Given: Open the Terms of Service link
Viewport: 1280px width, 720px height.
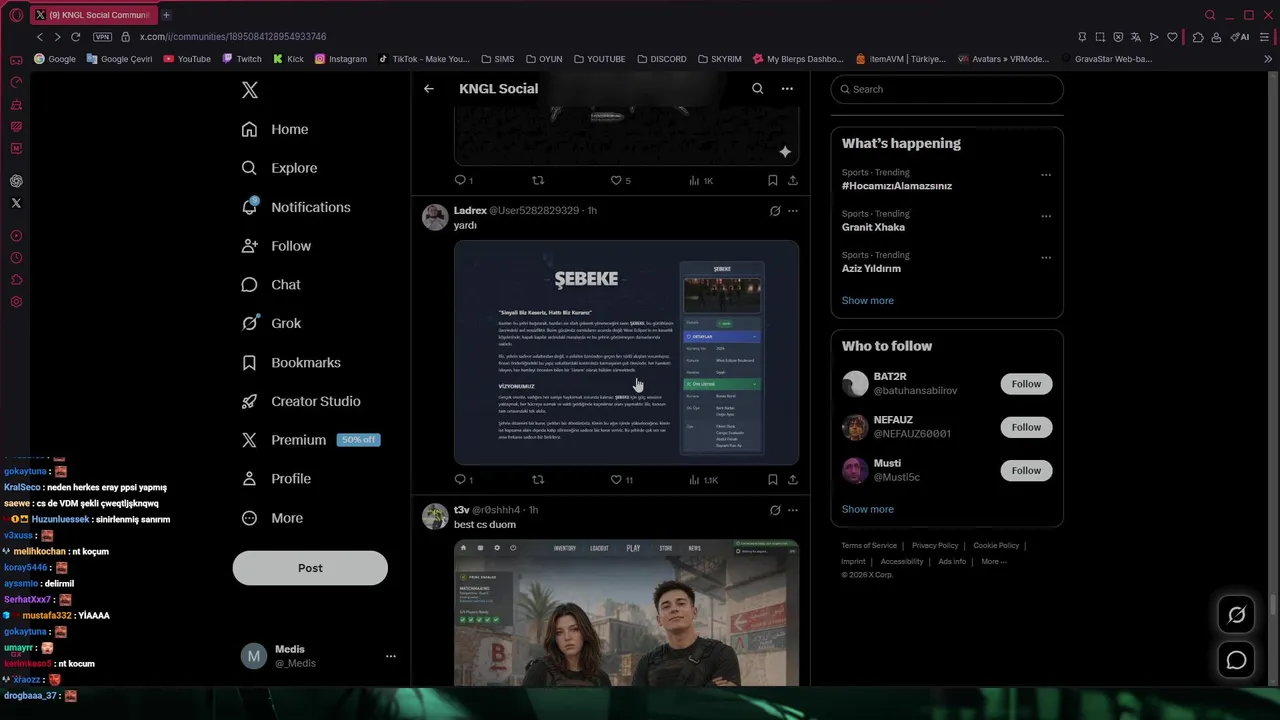Looking at the screenshot, I should [x=869, y=545].
